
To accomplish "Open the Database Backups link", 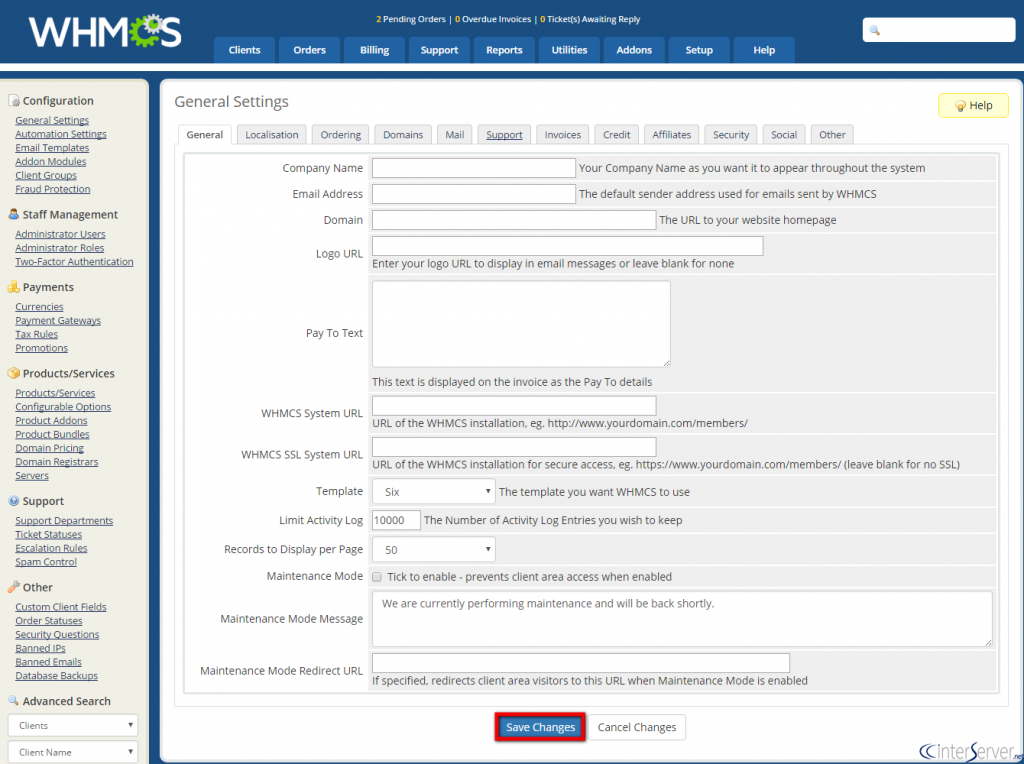I will click(56, 675).
